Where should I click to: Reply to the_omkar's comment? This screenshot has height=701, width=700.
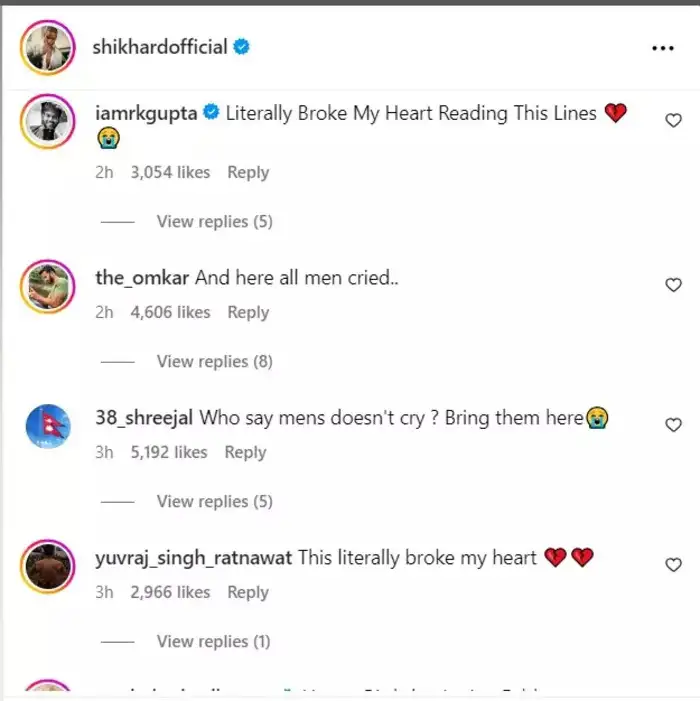pyautogui.click(x=248, y=312)
